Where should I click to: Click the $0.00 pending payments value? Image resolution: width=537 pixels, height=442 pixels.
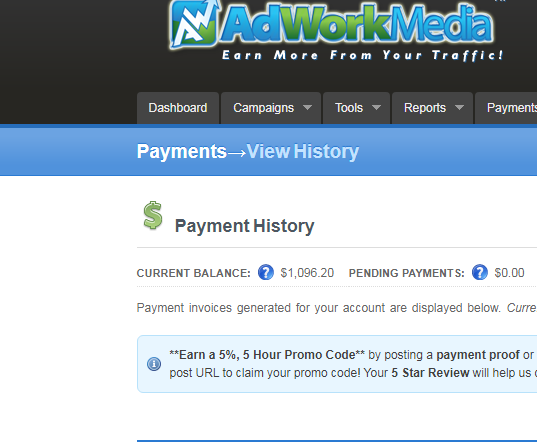tap(509, 273)
